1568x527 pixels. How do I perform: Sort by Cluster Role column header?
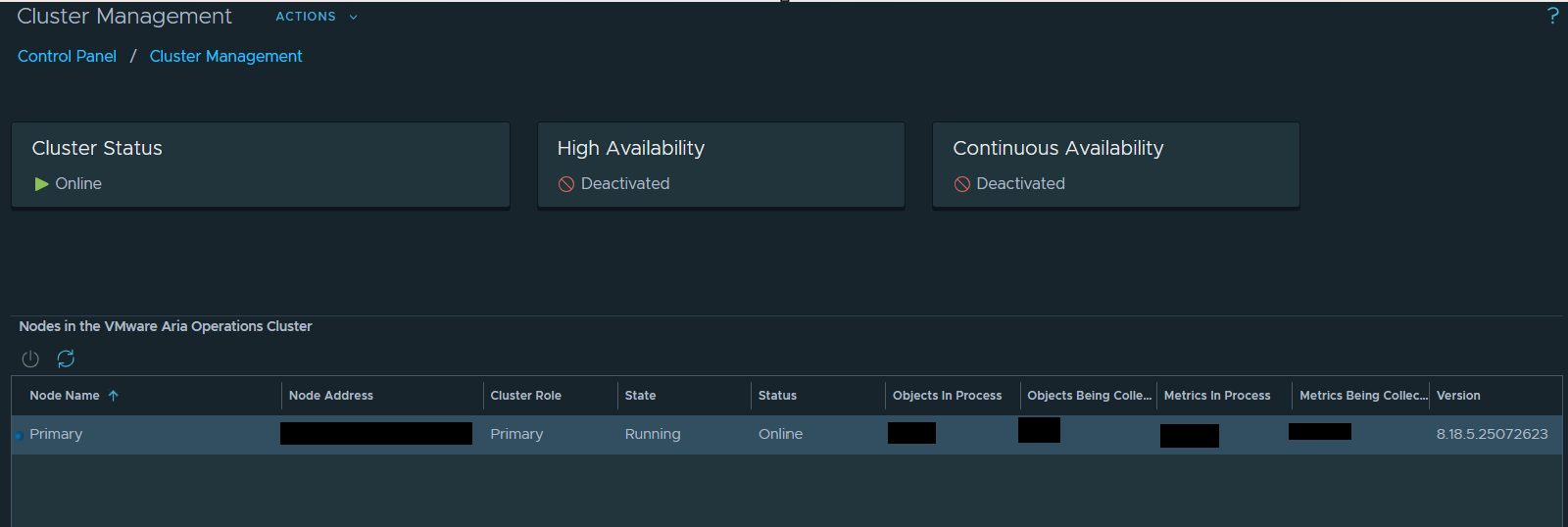point(526,396)
